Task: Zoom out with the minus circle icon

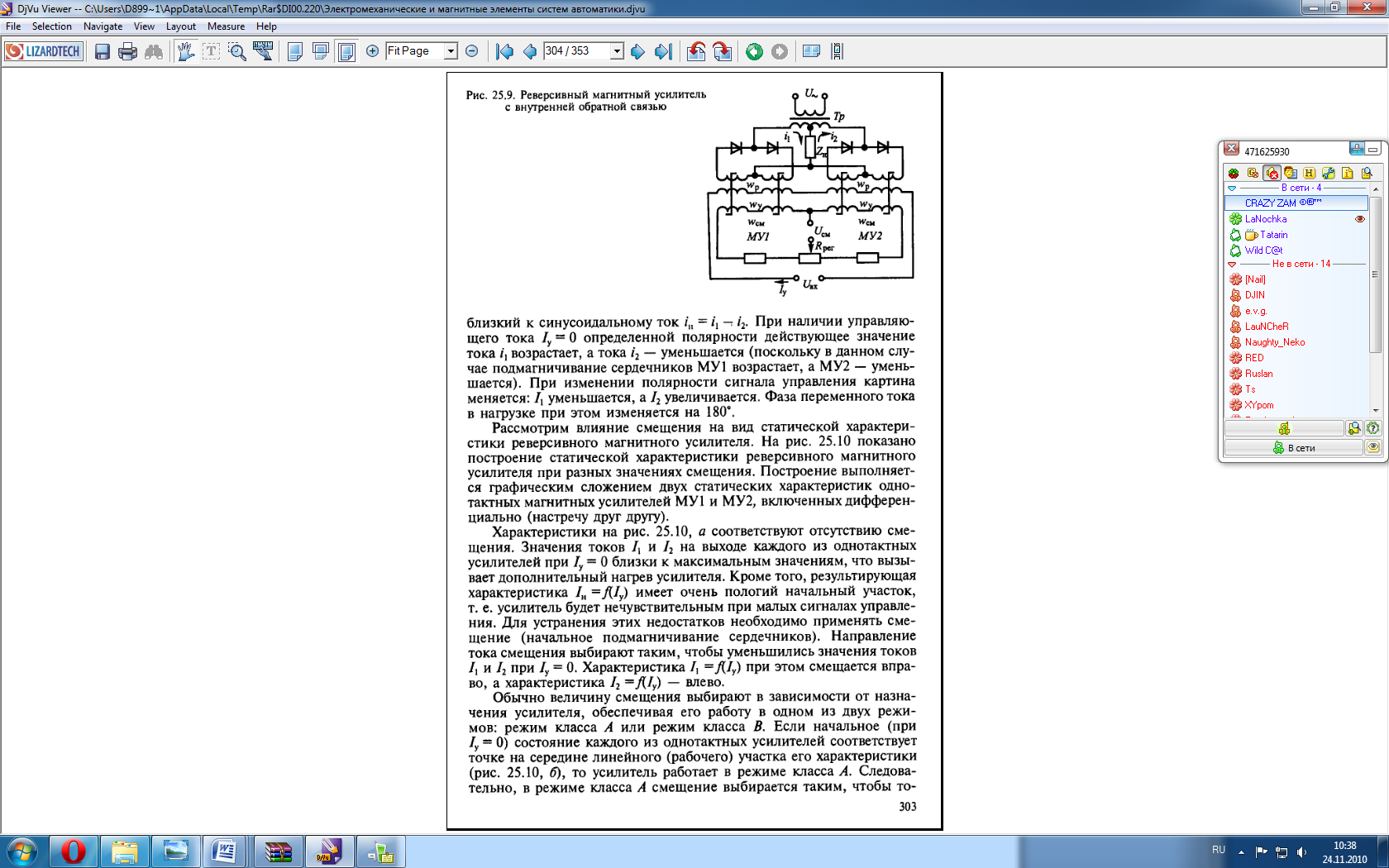Action: point(472,51)
